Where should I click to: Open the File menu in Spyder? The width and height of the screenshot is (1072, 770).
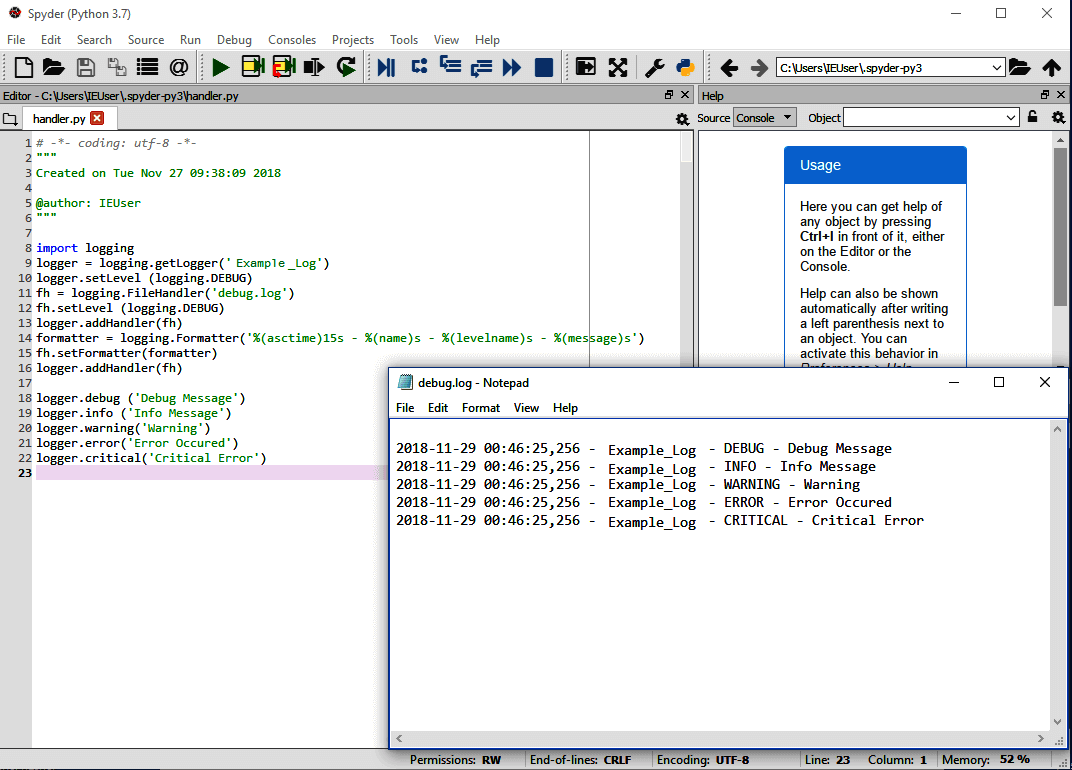(x=16, y=40)
